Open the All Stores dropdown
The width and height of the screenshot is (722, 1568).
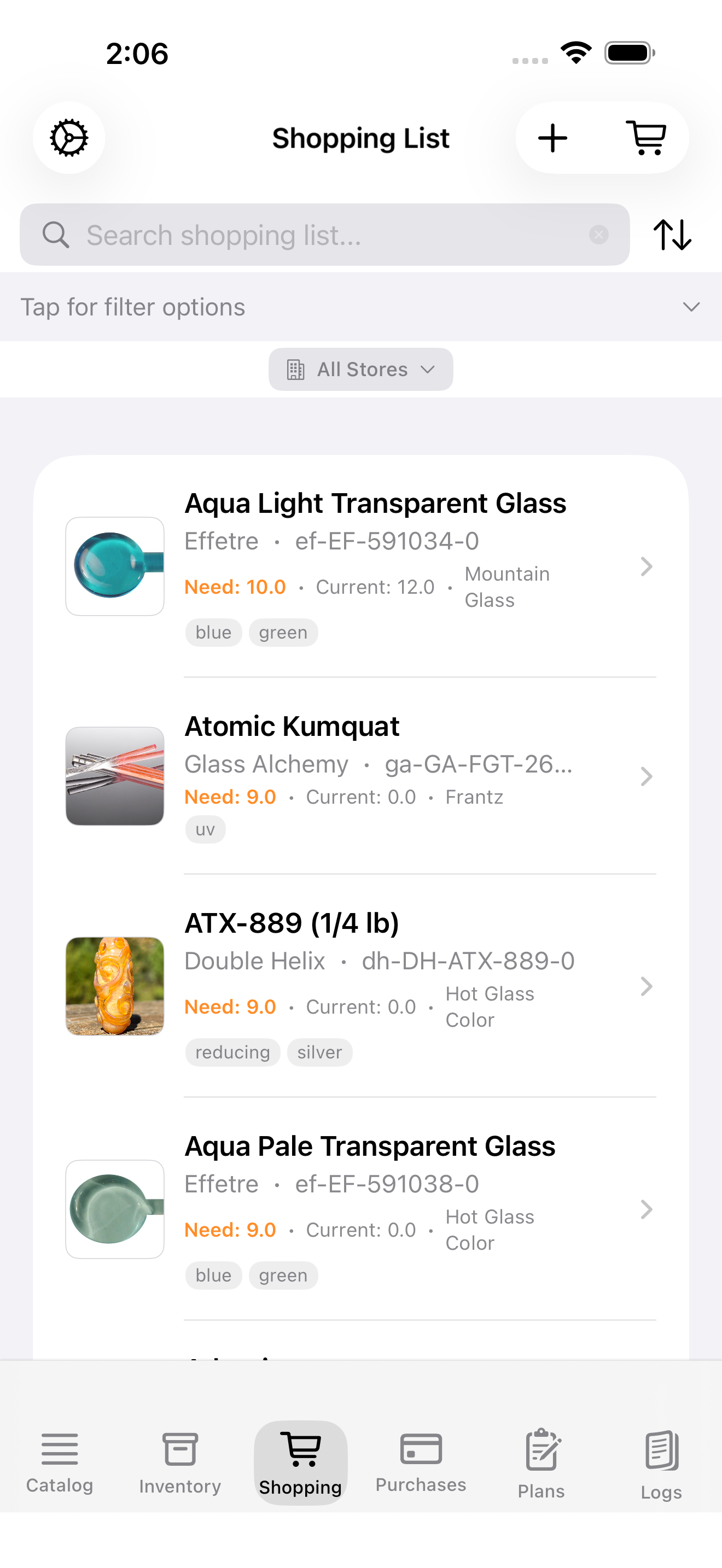click(x=361, y=370)
